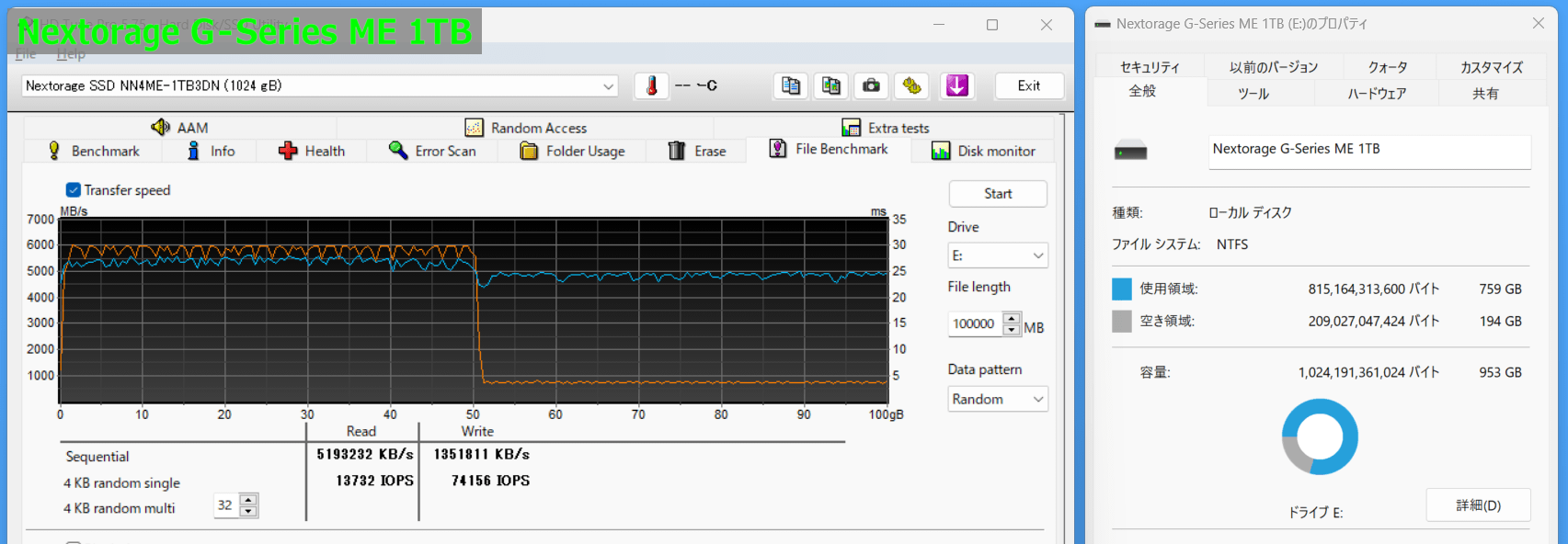Click the "ドライブ E:" label
Viewport: 1568px width, 544px height.
pyautogui.click(x=1315, y=513)
